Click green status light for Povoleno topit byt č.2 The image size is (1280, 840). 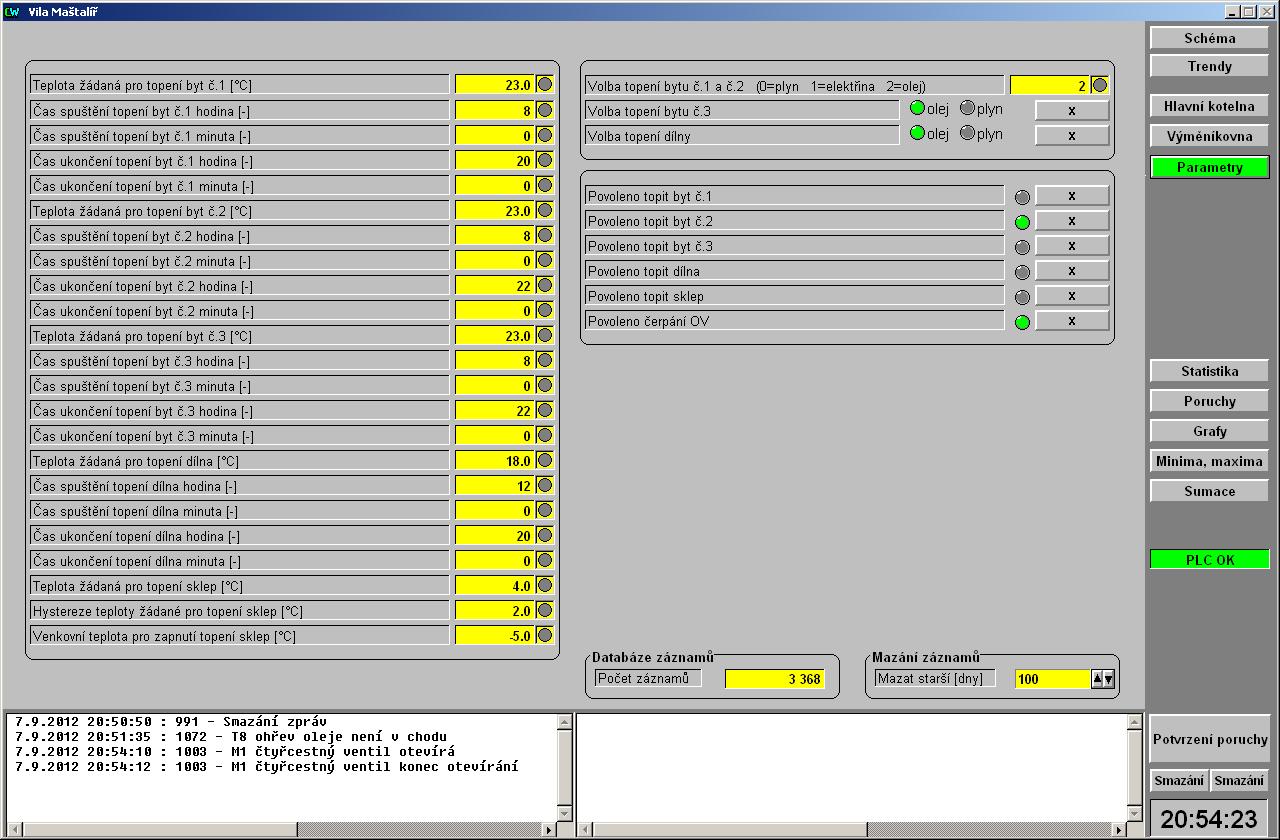click(1021, 222)
